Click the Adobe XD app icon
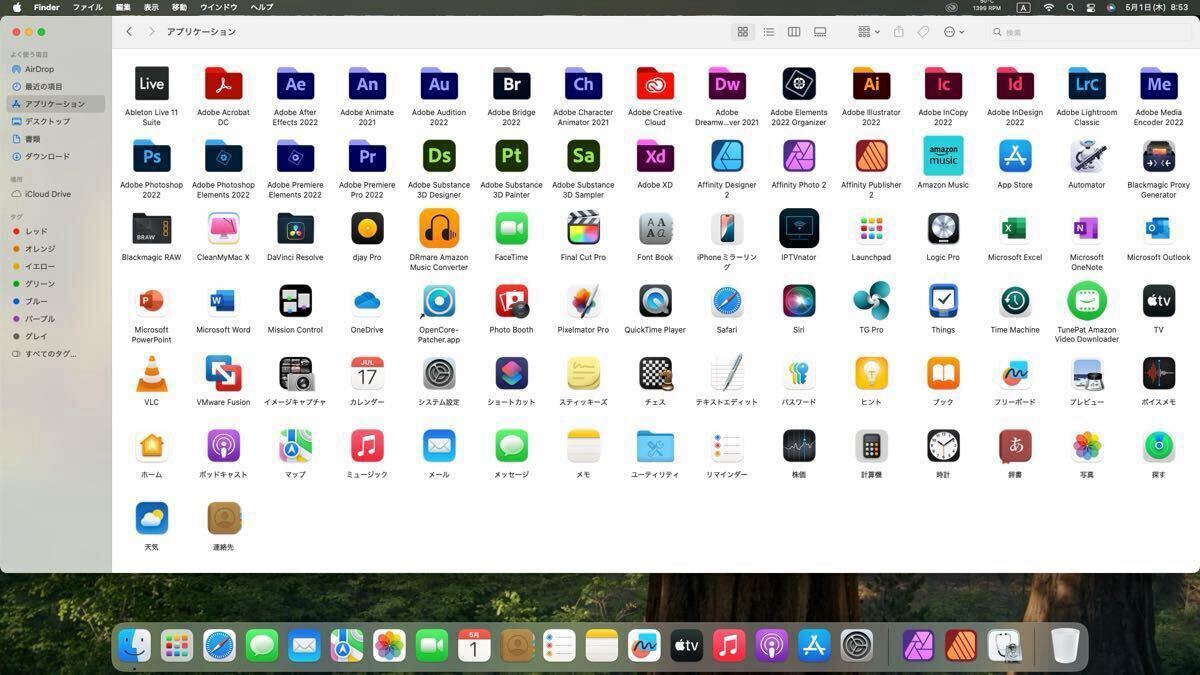This screenshot has height=675, width=1200. point(655,157)
